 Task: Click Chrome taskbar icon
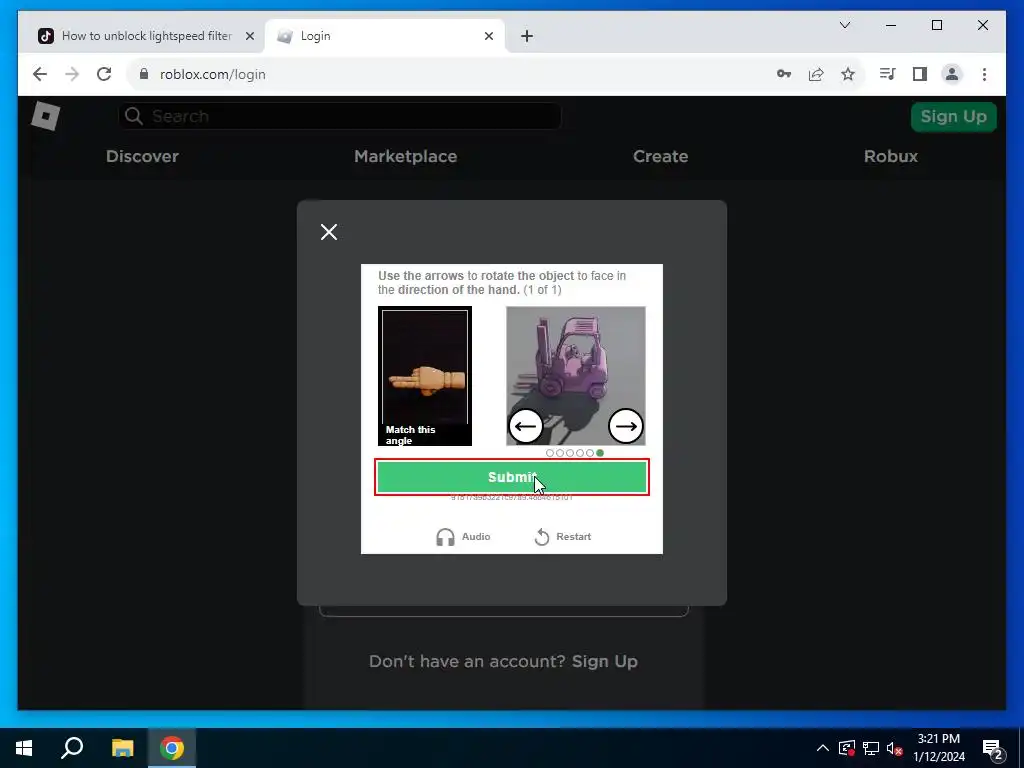click(172, 748)
